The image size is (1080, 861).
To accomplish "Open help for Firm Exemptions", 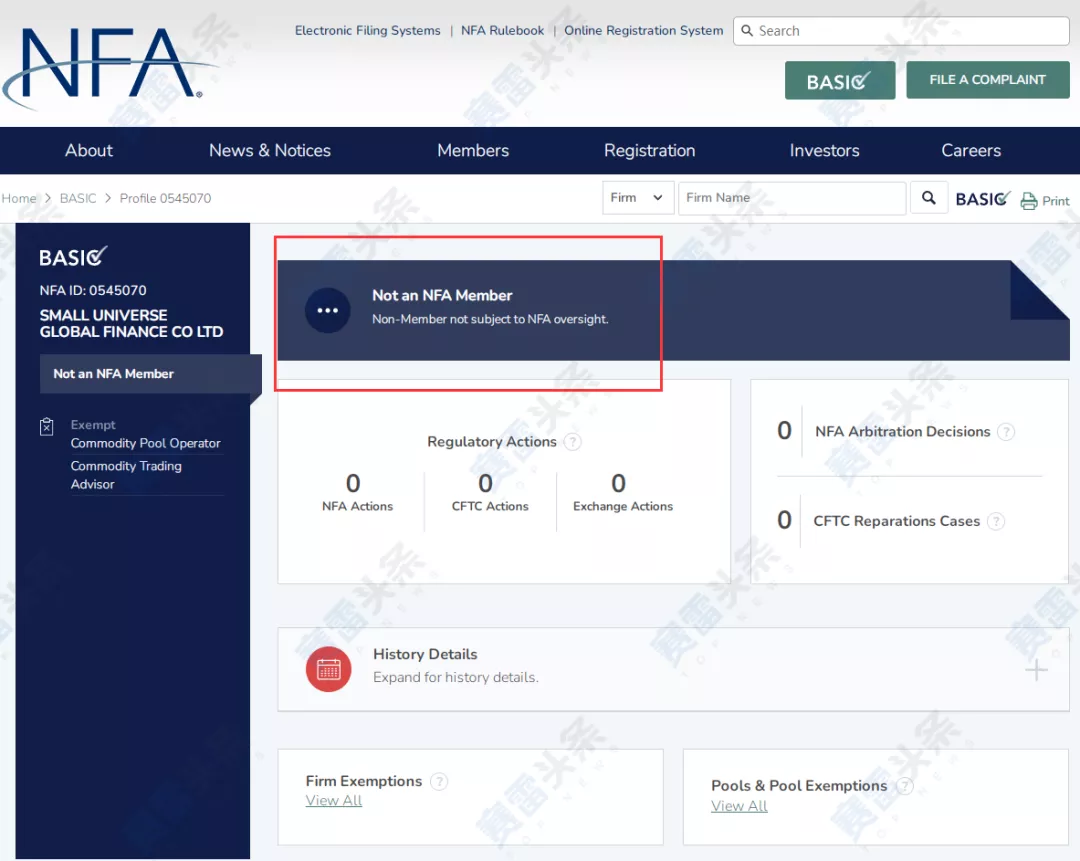I will point(439,781).
